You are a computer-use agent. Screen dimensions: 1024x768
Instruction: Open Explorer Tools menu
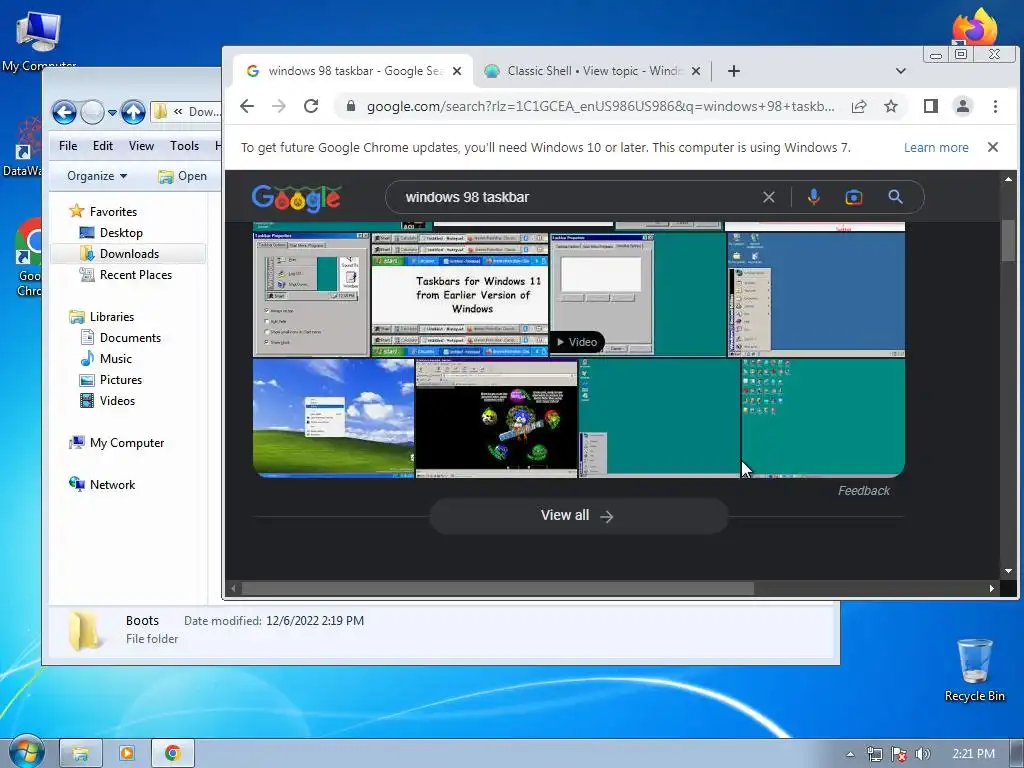(x=184, y=146)
